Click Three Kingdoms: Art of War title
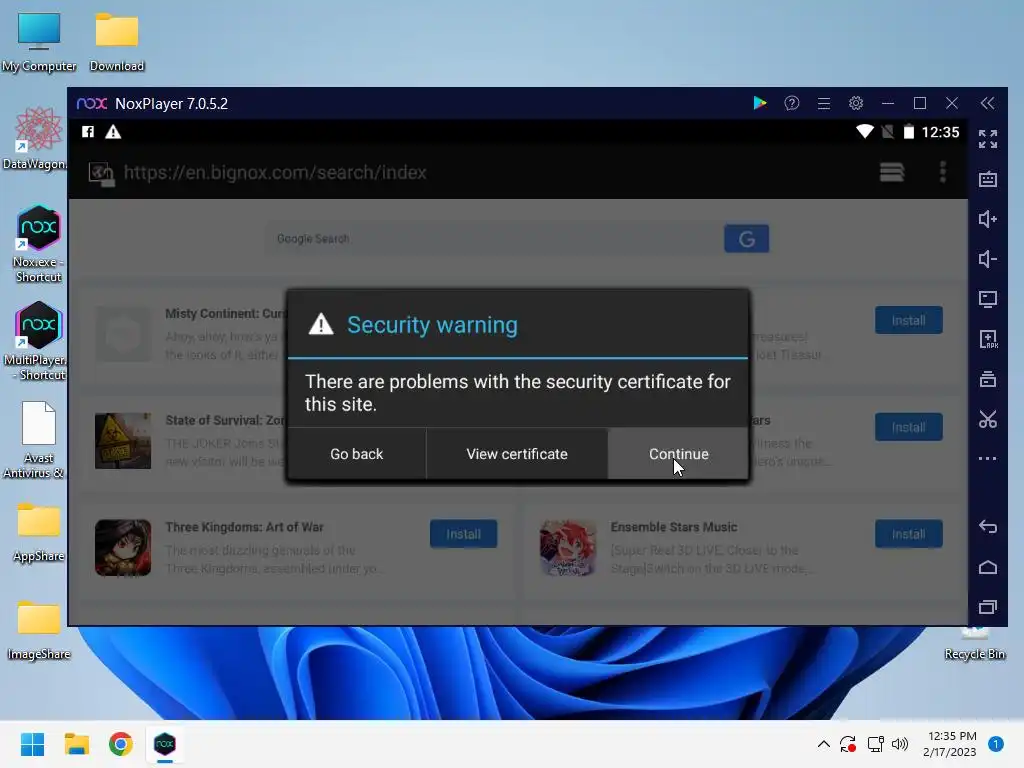This screenshot has height=768, width=1024. tap(244, 527)
